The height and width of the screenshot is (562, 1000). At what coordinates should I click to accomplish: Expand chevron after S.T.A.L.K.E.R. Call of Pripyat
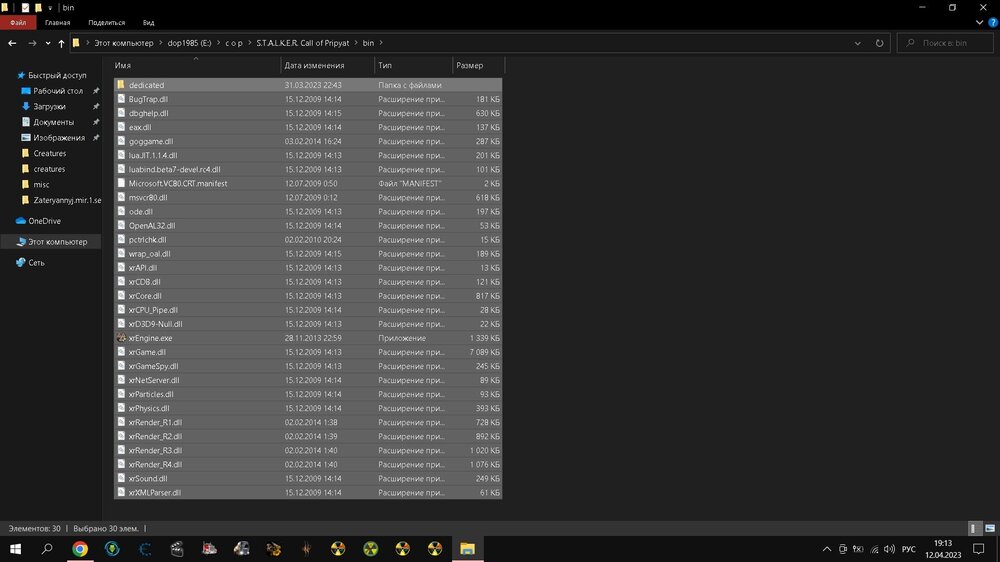[356, 43]
